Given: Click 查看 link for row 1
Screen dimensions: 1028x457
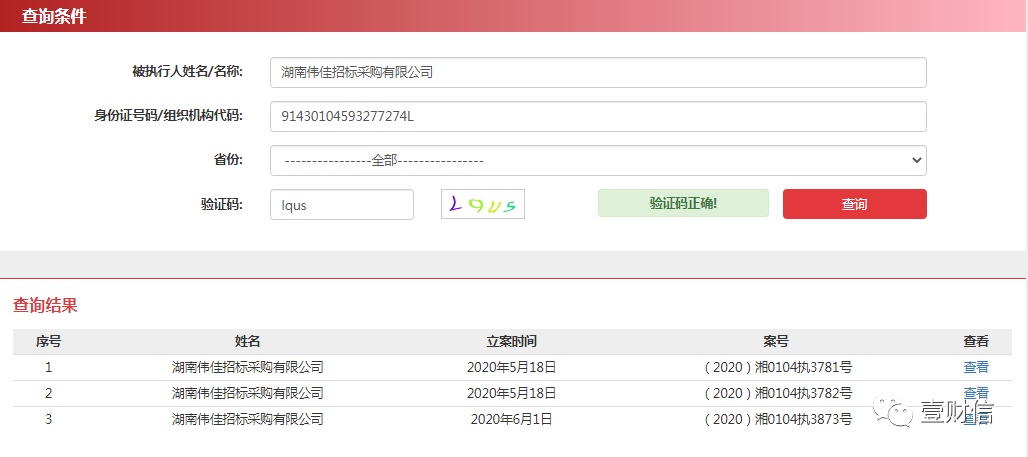Looking at the screenshot, I should click(976, 367).
